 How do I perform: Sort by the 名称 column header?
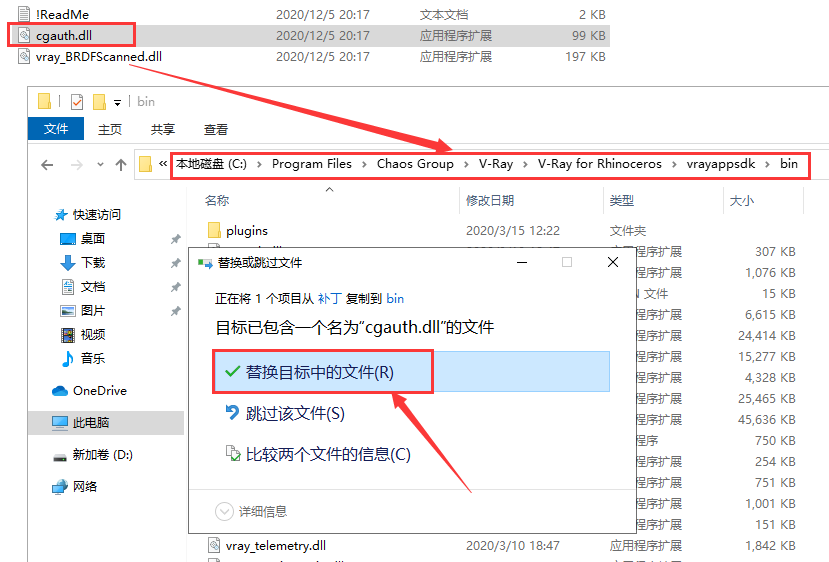(217, 200)
